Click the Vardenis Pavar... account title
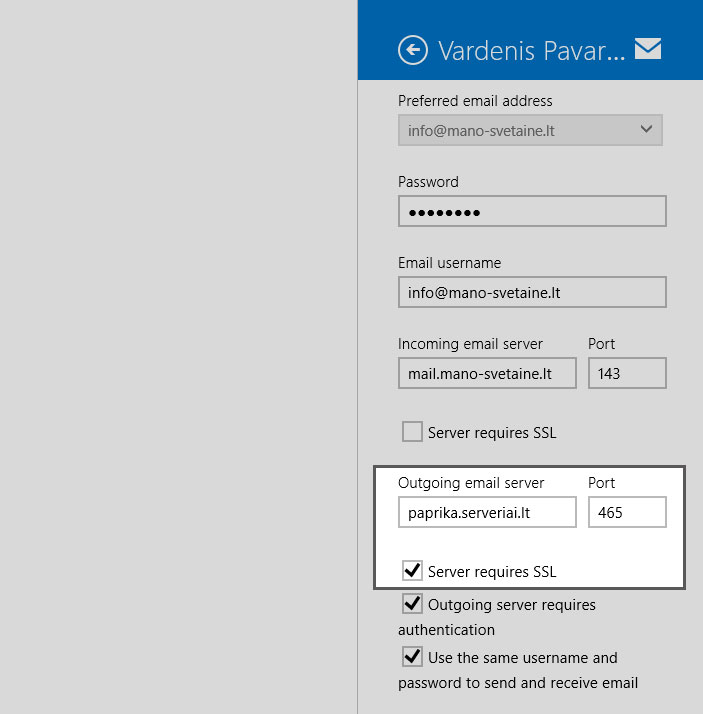Viewport: 703px width, 714px height. coord(532,51)
